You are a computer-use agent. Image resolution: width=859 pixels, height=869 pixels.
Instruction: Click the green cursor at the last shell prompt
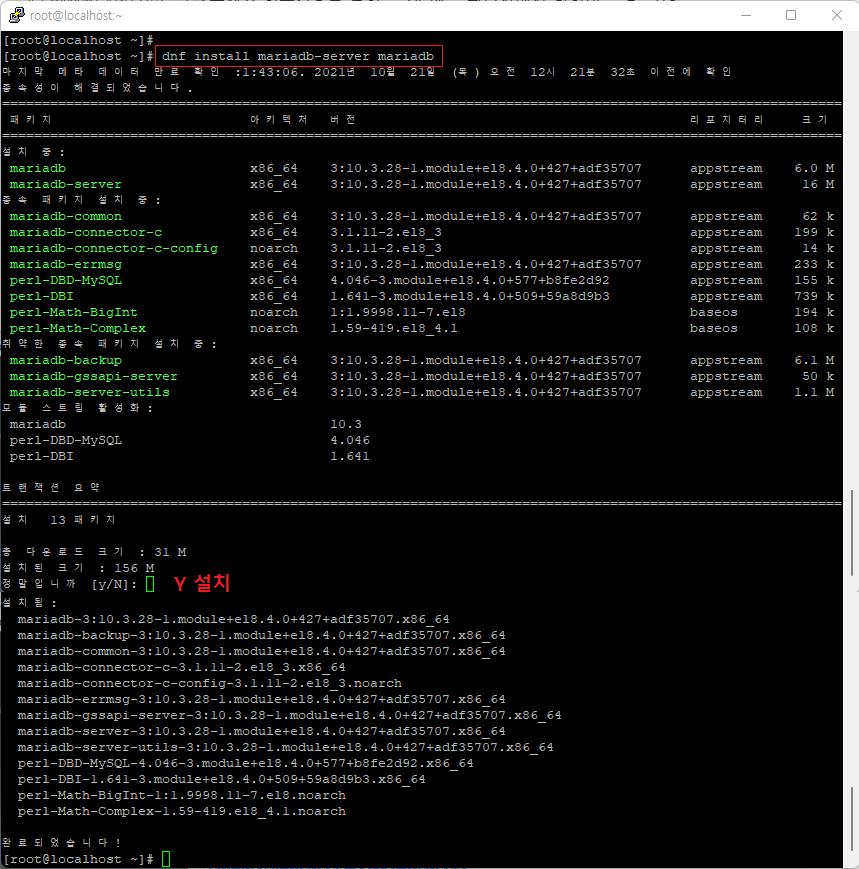tap(166, 859)
